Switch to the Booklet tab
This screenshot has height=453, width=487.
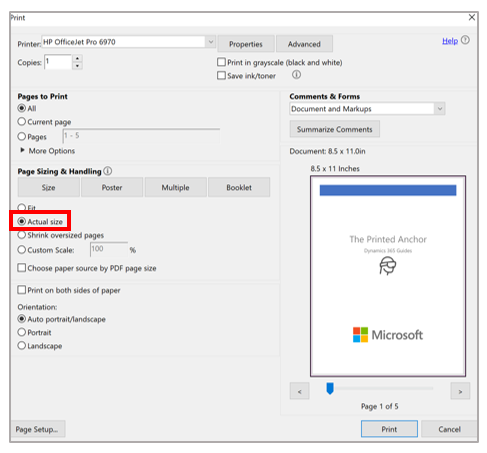(239, 187)
